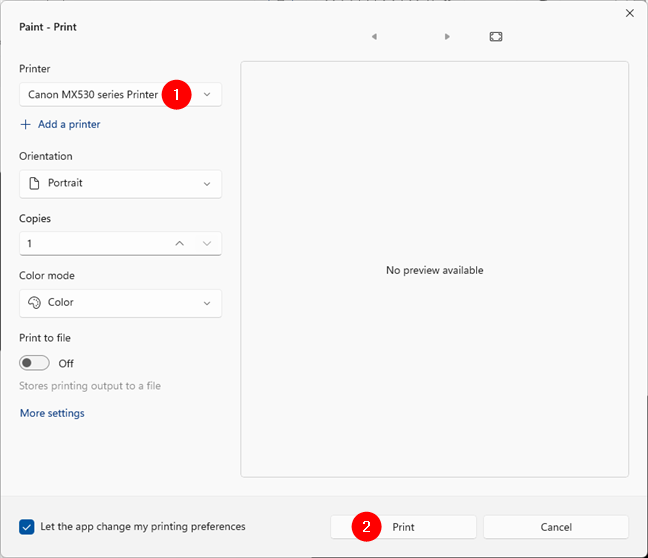Click the Copies section label
Screen dimensions: 648x558
tap(35, 219)
